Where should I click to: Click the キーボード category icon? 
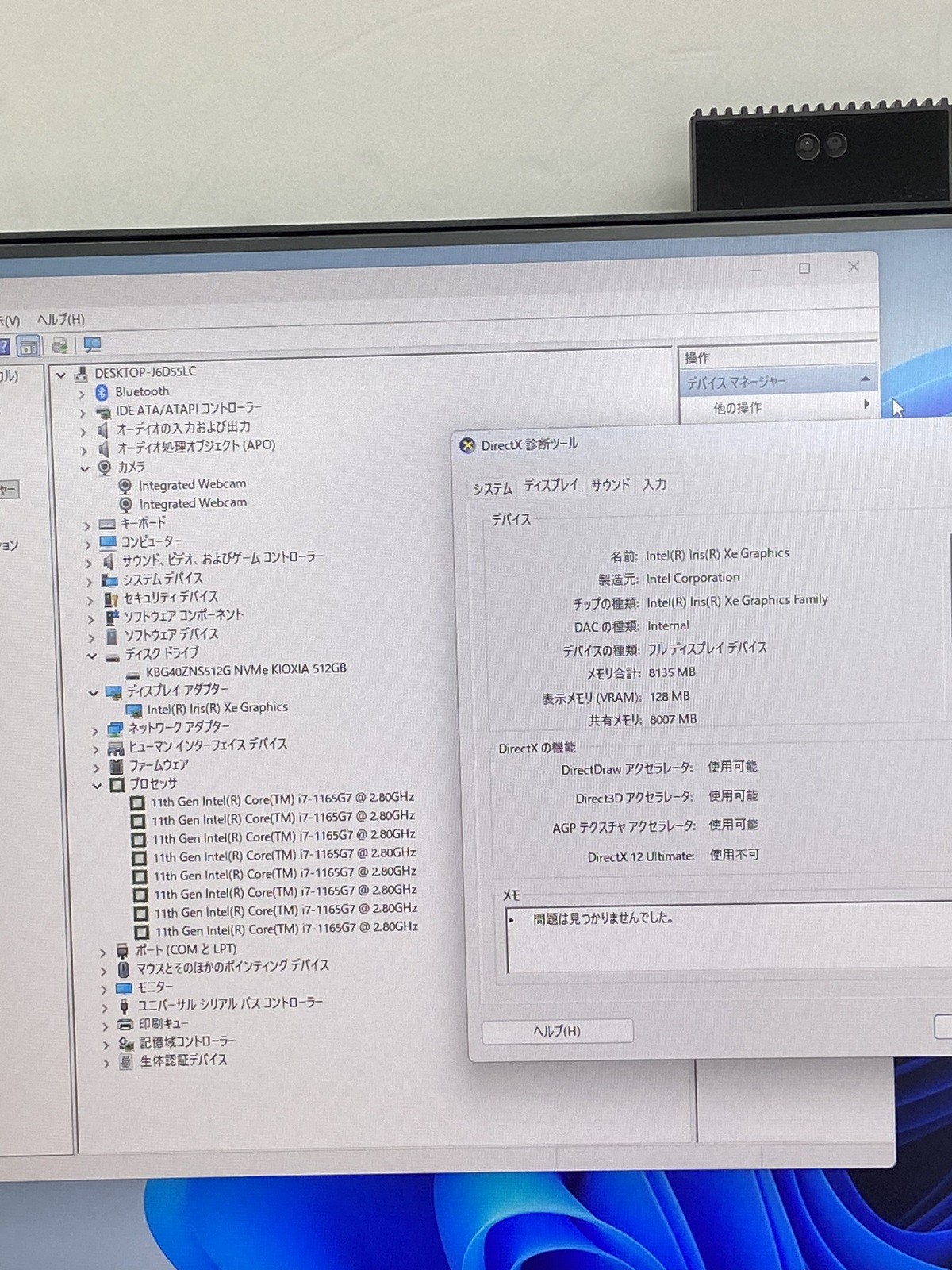[107, 524]
